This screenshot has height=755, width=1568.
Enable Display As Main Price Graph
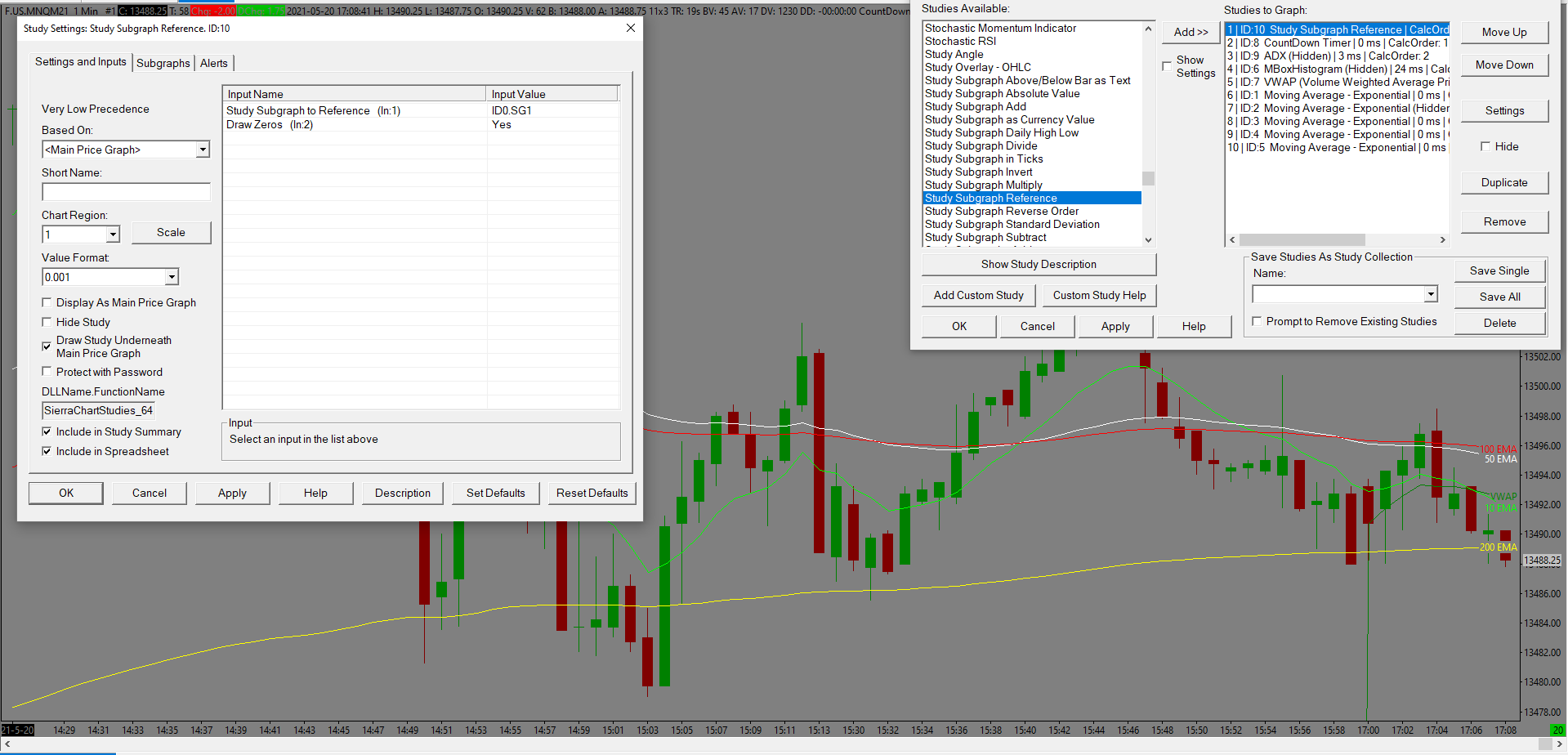tap(47, 302)
